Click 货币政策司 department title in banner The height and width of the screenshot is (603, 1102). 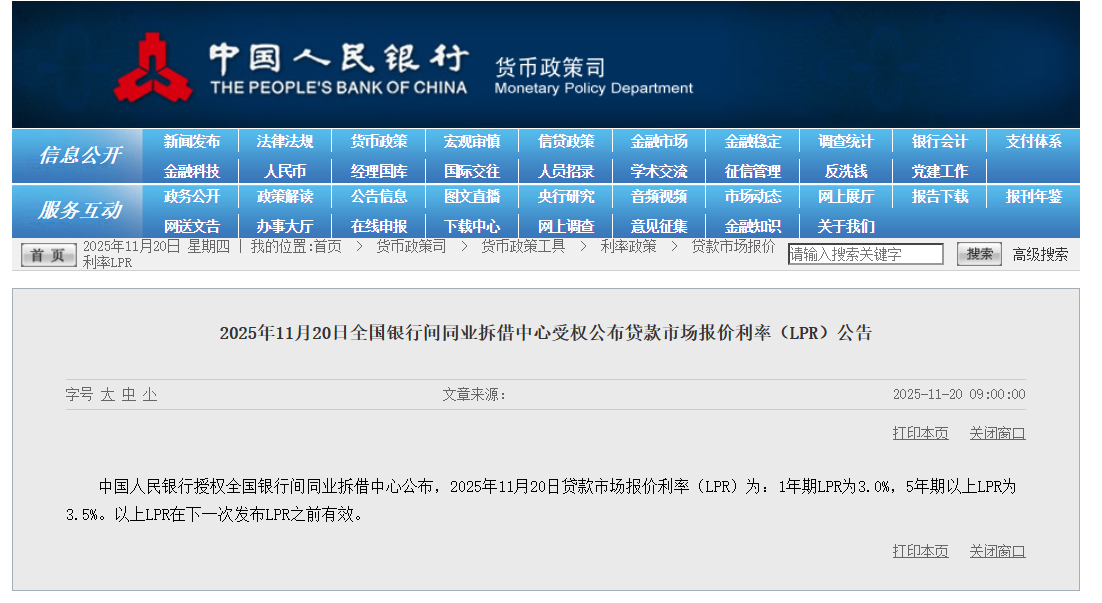(x=550, y=67)
